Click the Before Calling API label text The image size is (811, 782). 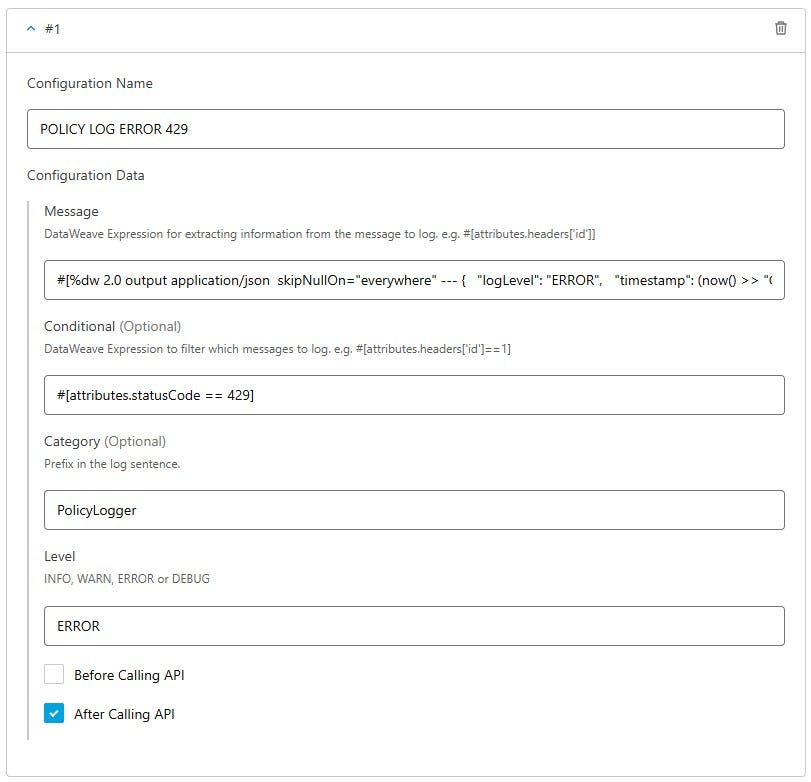(x=129, y=675)
